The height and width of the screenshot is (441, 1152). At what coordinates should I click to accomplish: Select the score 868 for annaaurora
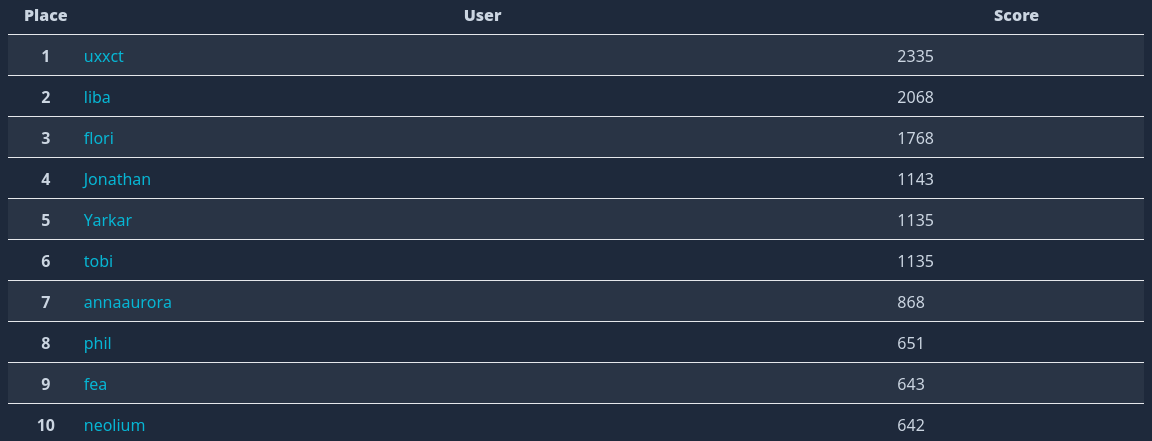911,303
